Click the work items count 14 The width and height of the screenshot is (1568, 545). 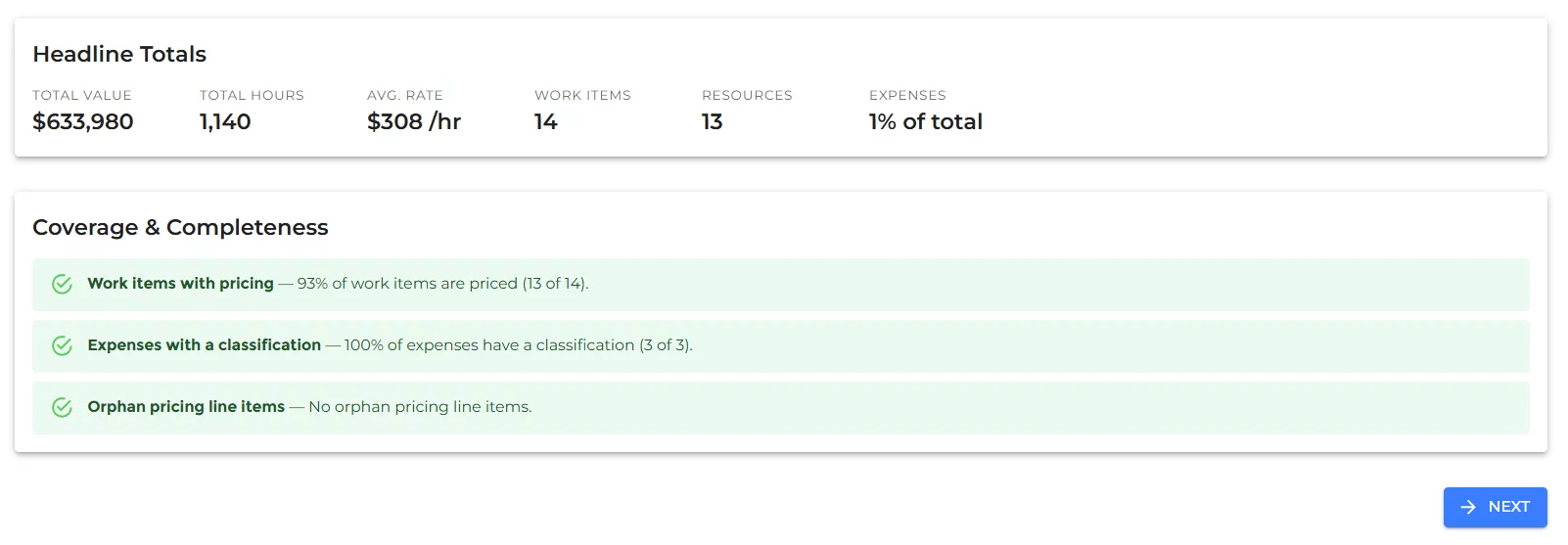546,121
